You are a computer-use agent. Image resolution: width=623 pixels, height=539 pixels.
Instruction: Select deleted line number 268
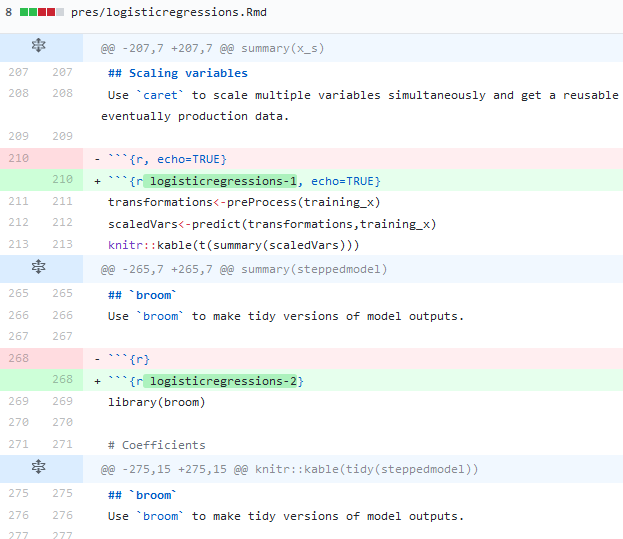click(19, 358)
